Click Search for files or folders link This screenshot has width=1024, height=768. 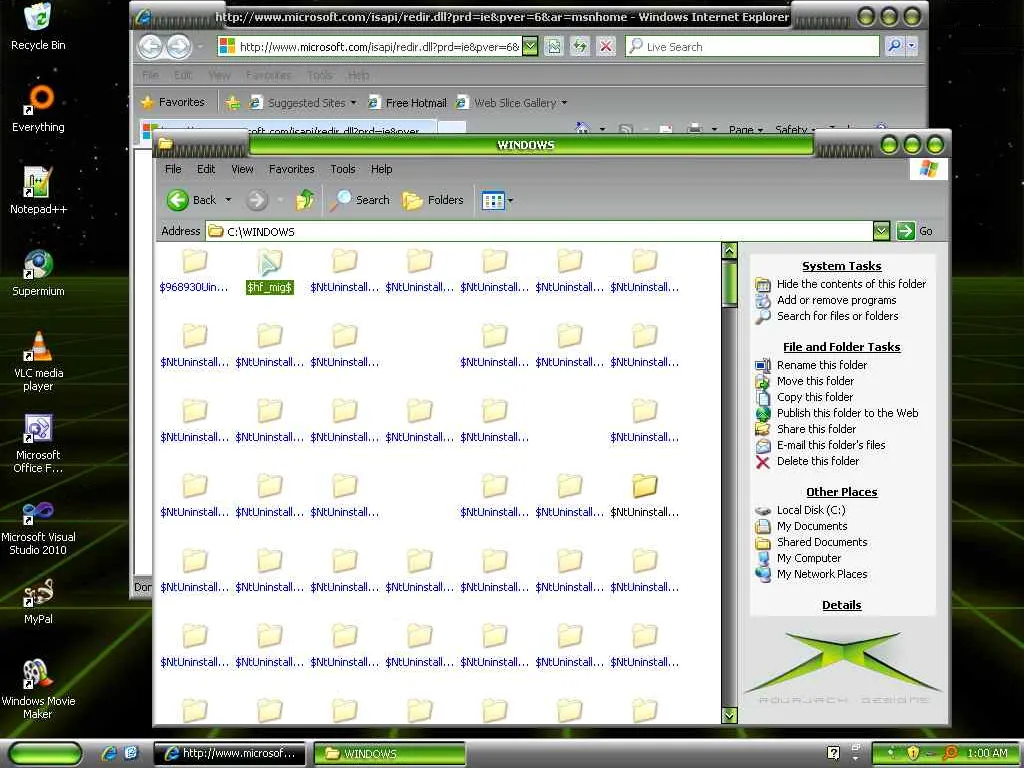point(837,316)
